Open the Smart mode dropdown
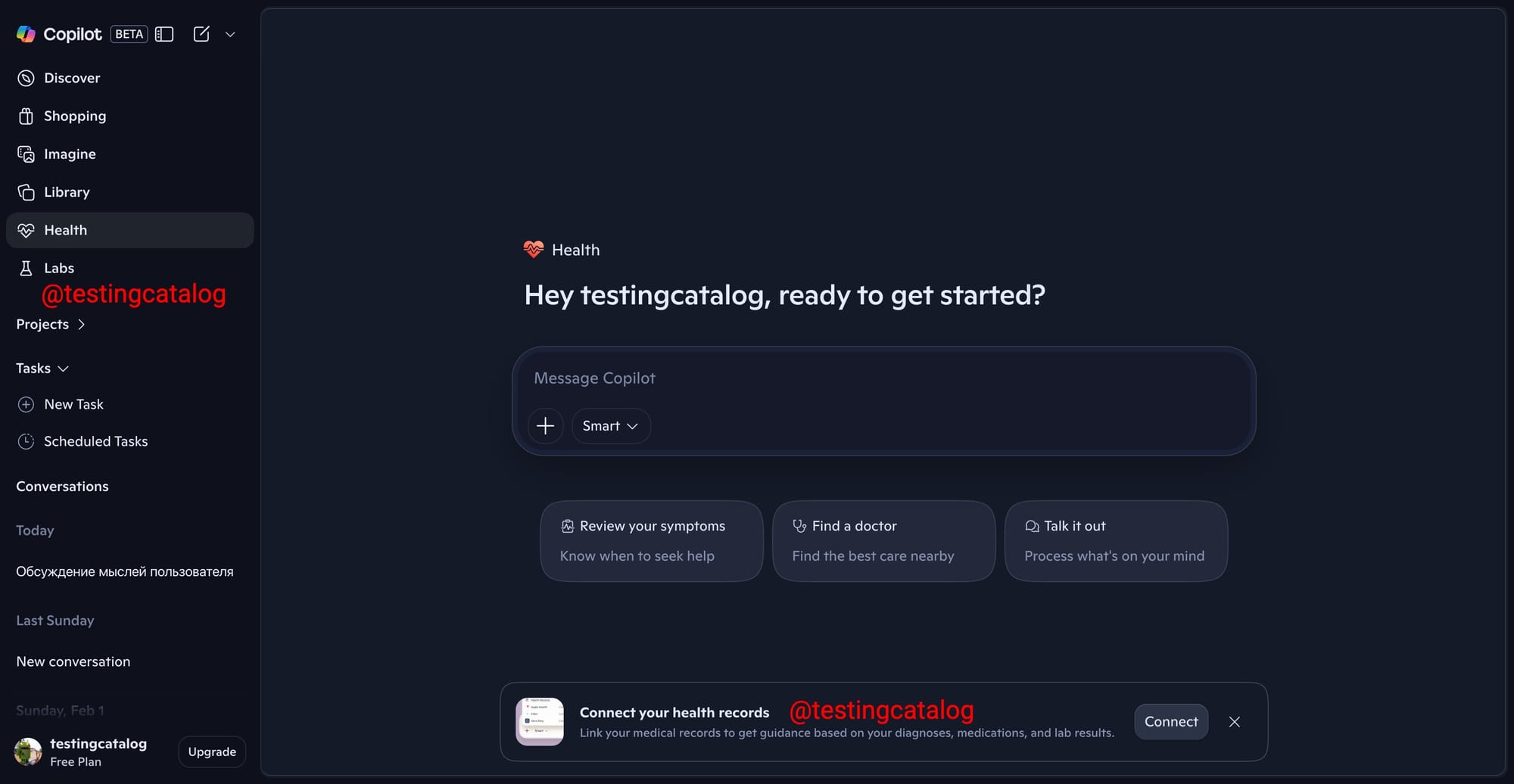 pos(610,426)
